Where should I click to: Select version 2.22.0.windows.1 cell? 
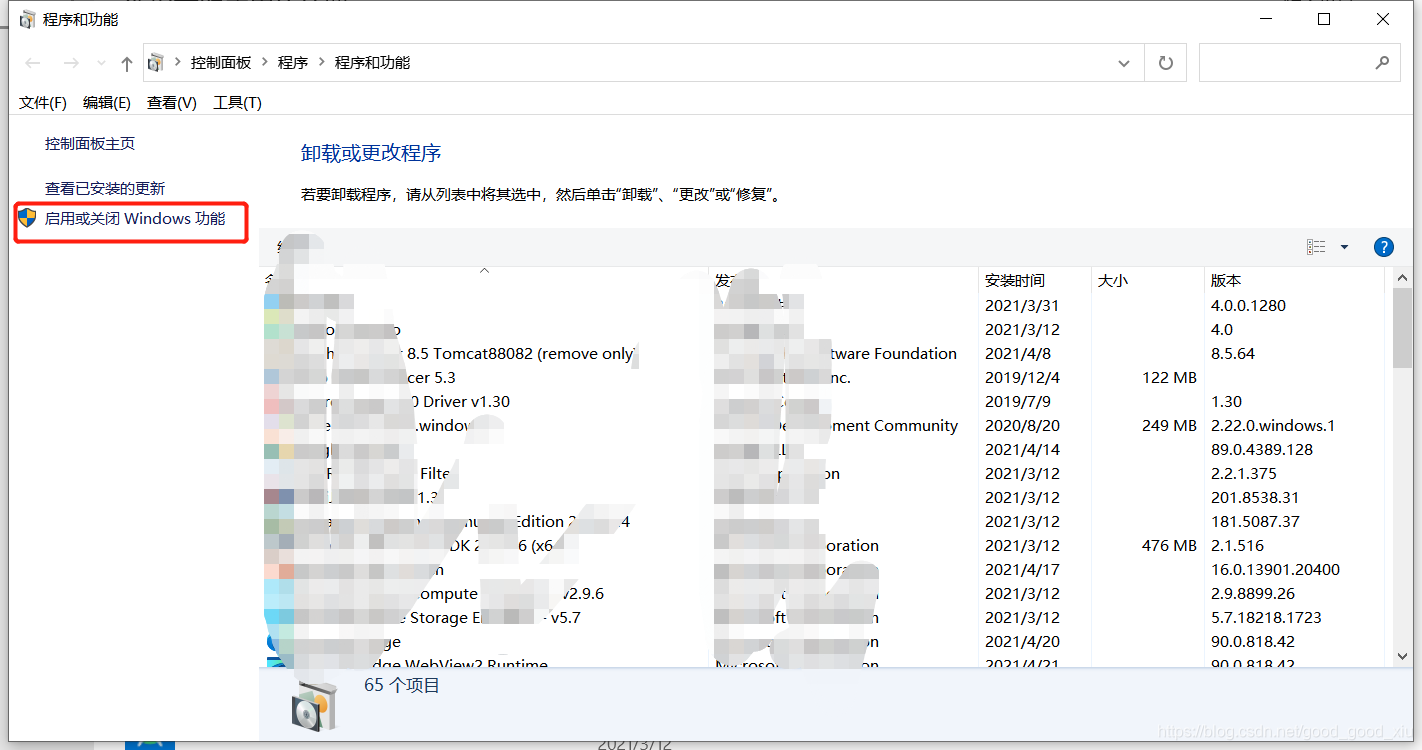point(1273,425)
